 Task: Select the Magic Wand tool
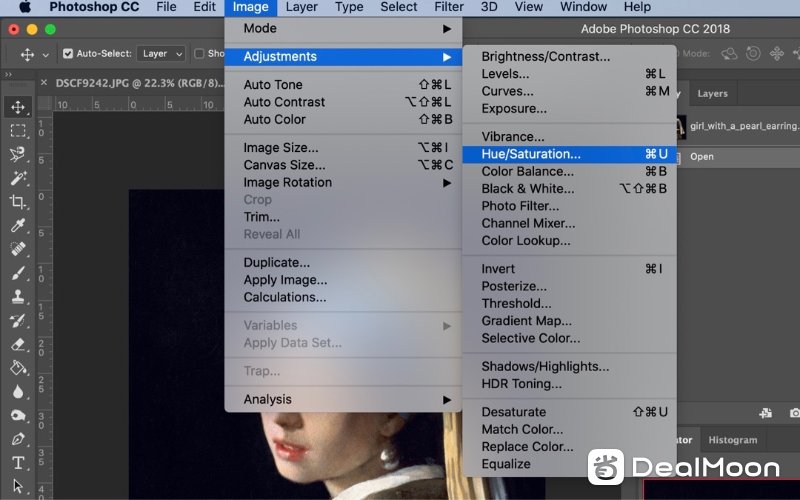click(18, 178)
